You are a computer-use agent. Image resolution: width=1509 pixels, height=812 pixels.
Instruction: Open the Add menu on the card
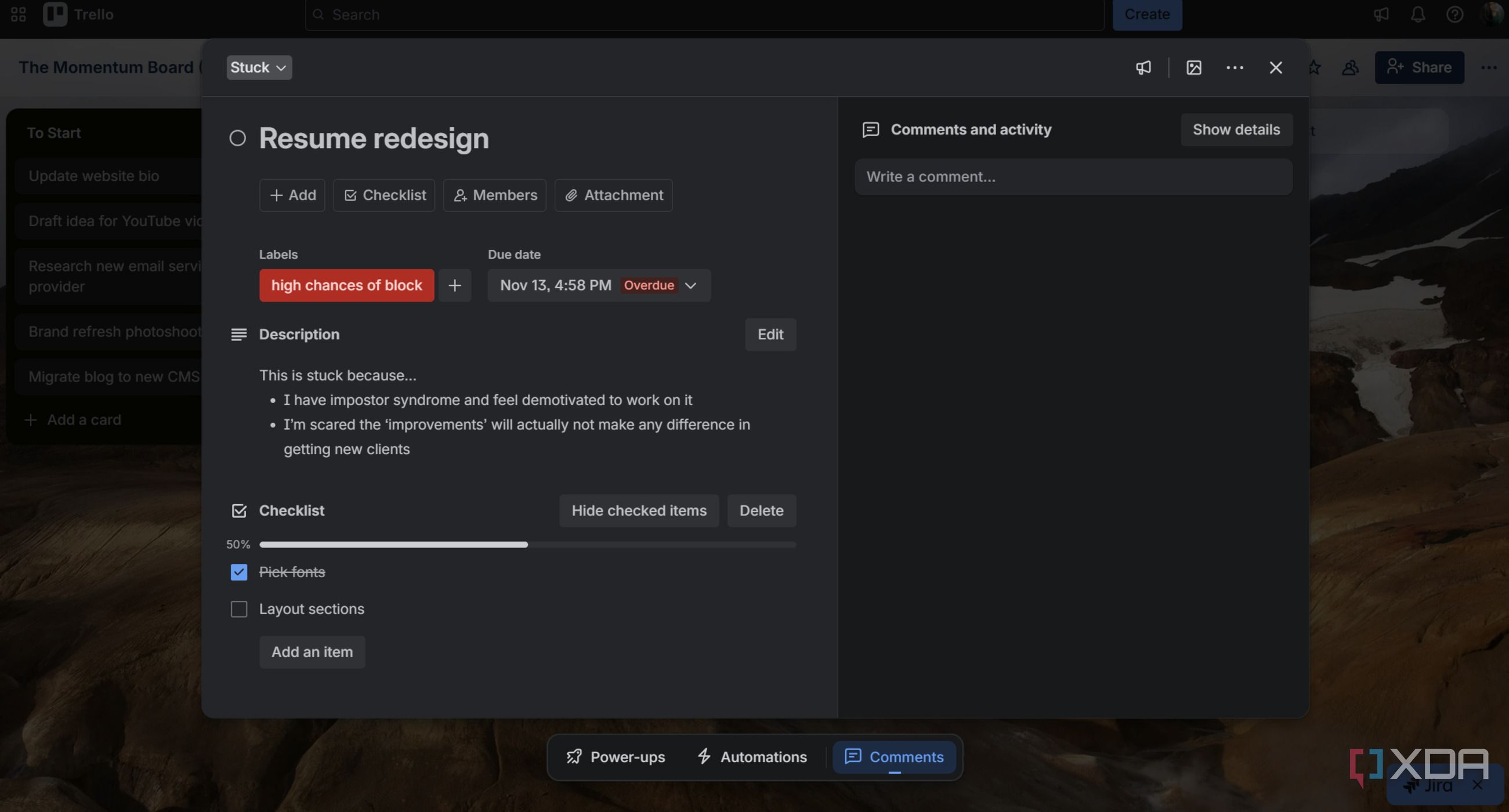[292, 195]
